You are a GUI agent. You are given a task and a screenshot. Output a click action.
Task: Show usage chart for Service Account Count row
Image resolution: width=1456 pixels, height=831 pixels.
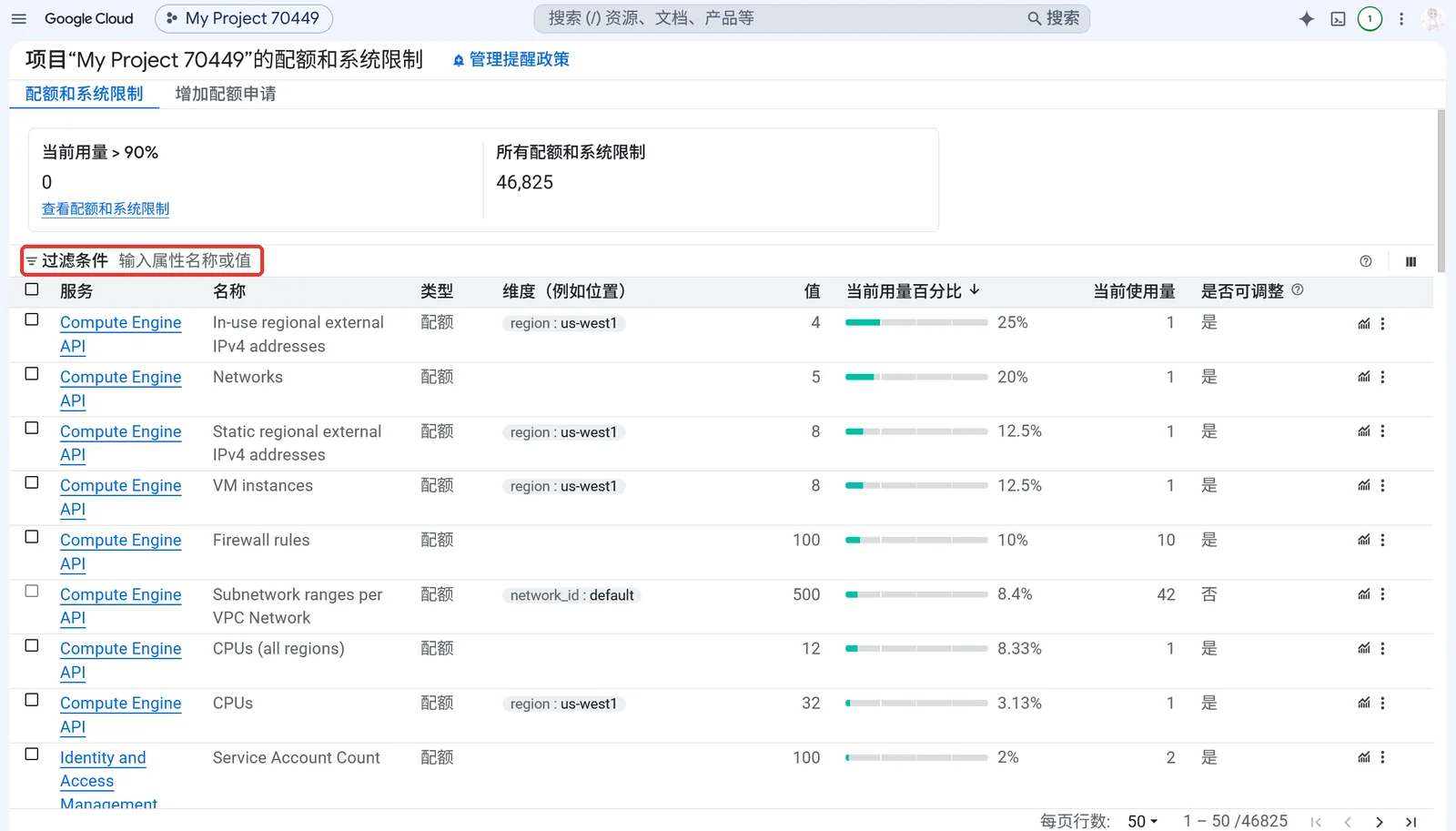[1364, 757]
